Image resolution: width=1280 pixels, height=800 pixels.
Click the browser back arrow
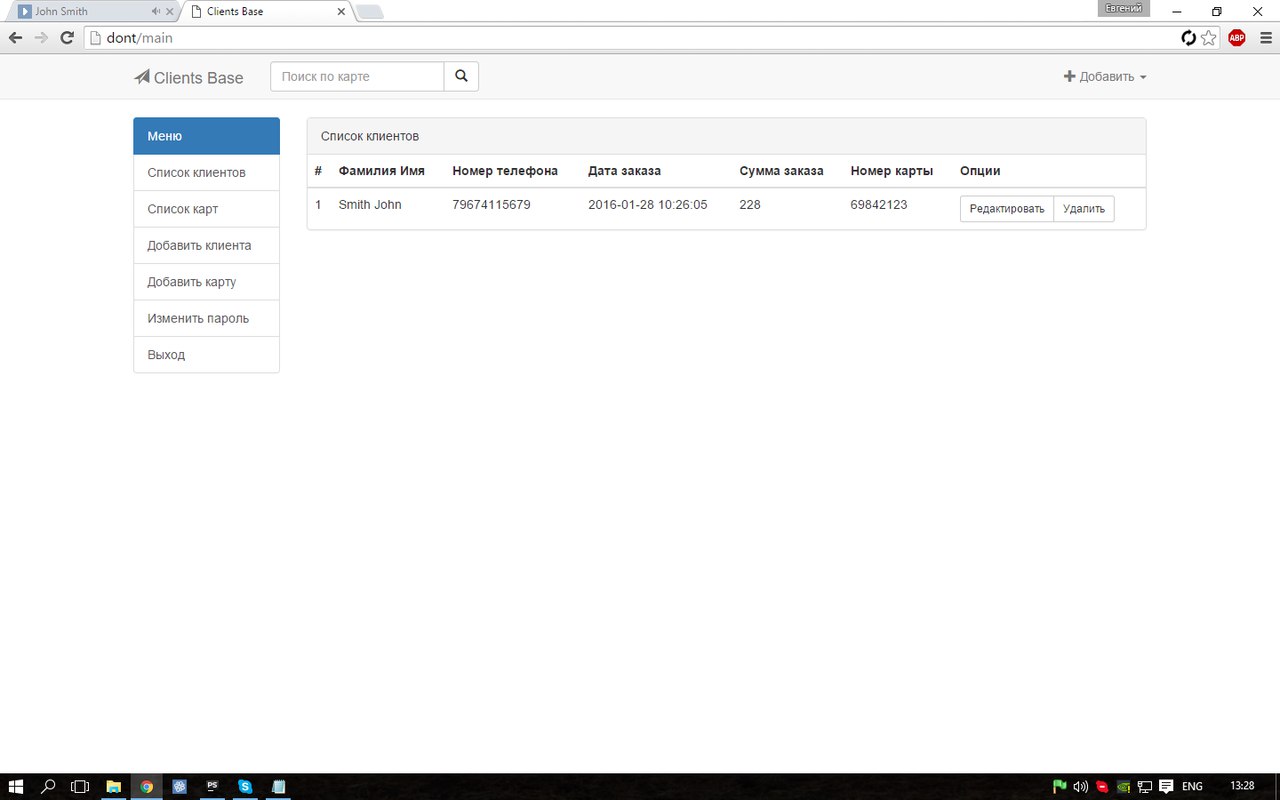(x=15, y=38)
